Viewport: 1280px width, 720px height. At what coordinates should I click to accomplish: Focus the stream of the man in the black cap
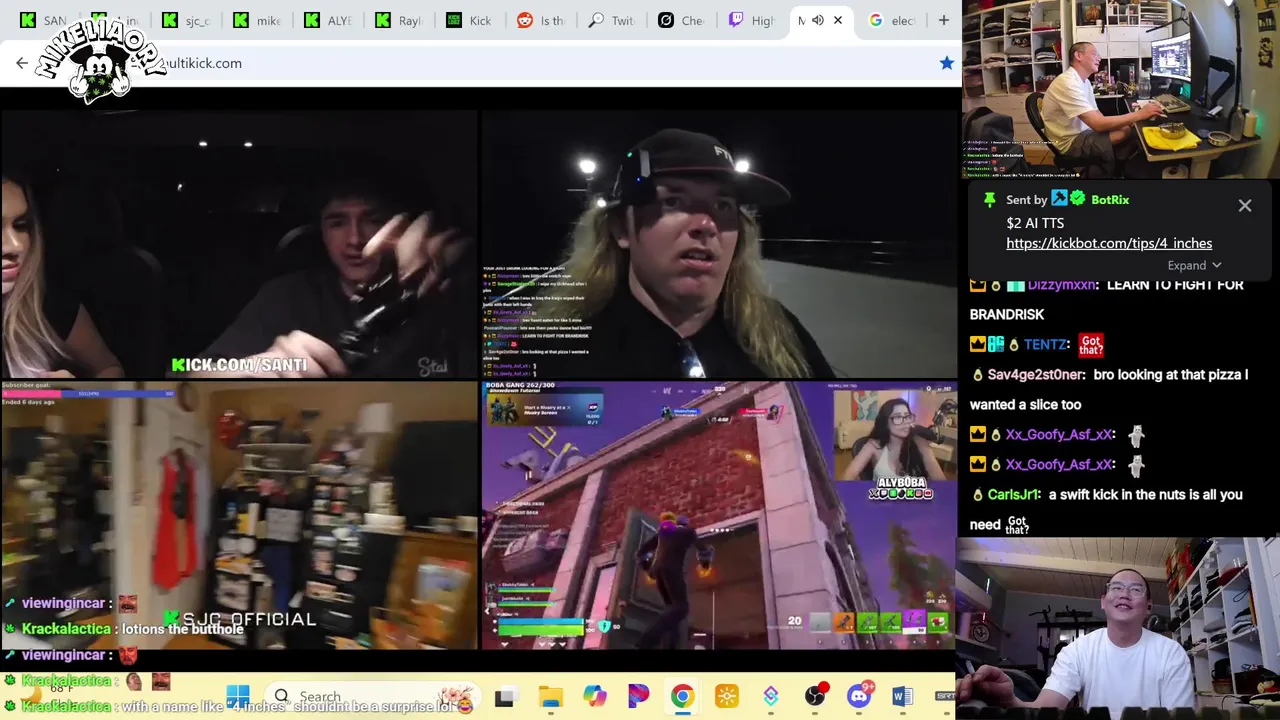719,244
